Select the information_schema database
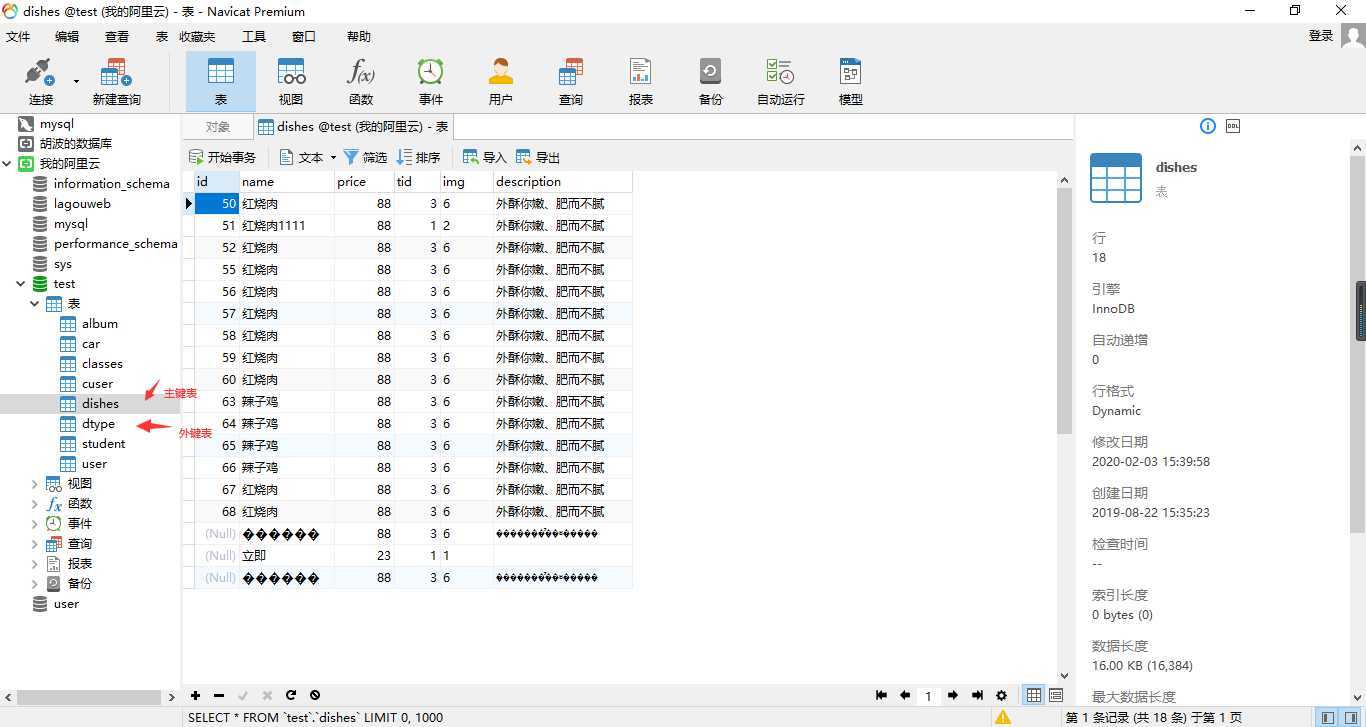 point(111,184)
